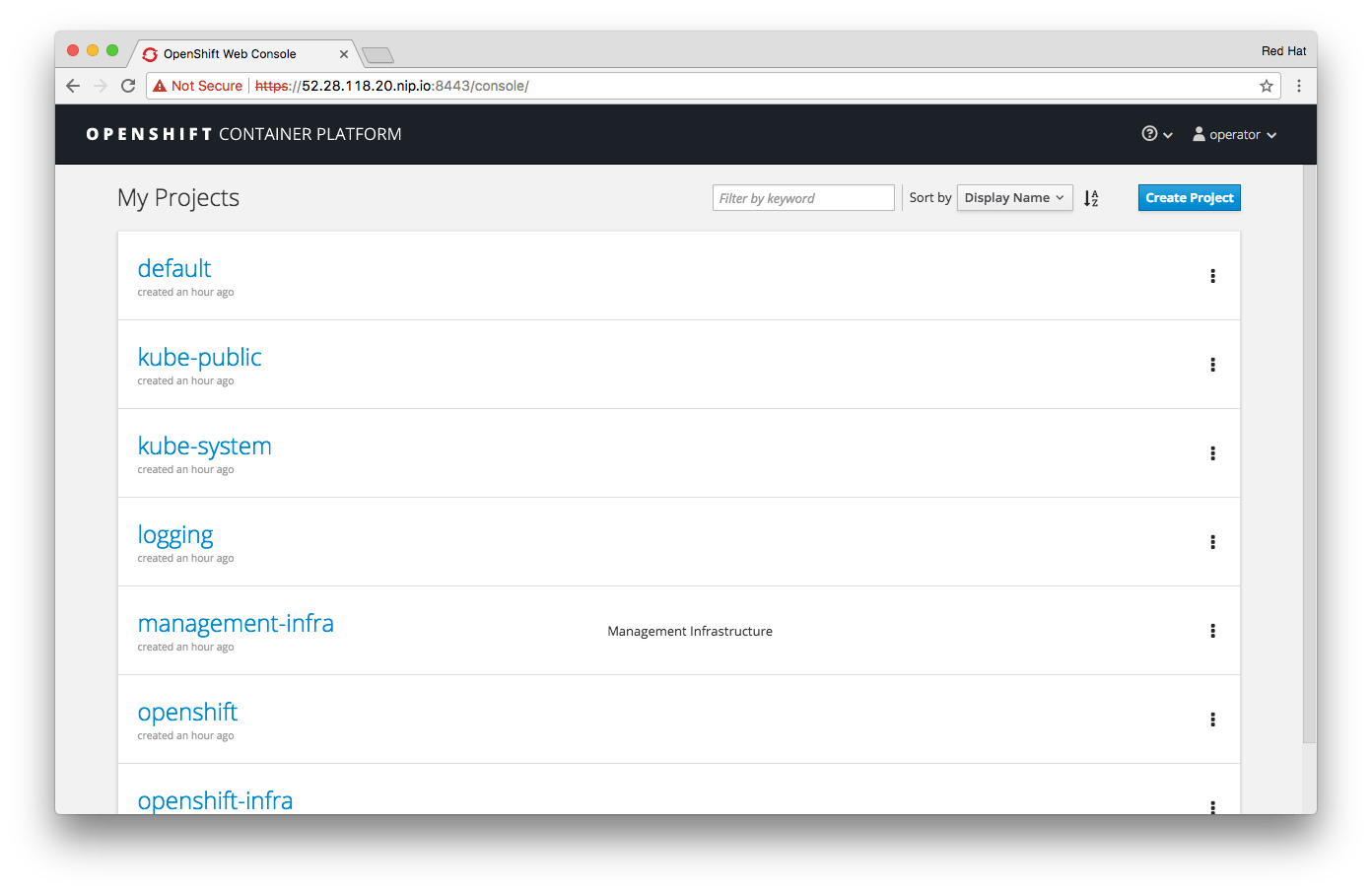Expand the help menu chevron

coord(1168,134)
